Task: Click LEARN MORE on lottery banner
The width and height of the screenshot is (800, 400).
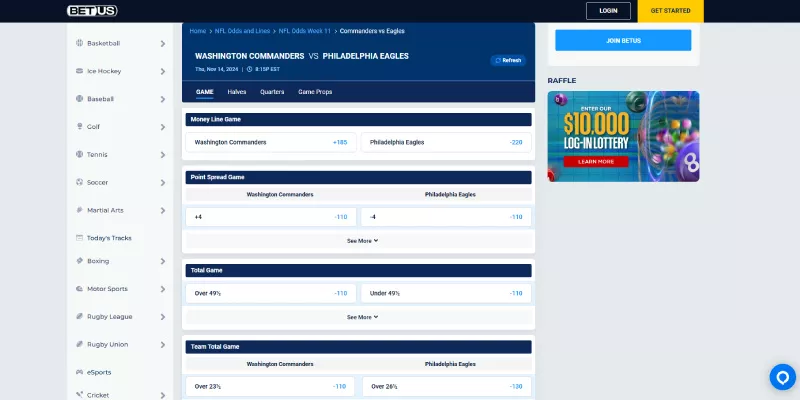Action: 596,162
